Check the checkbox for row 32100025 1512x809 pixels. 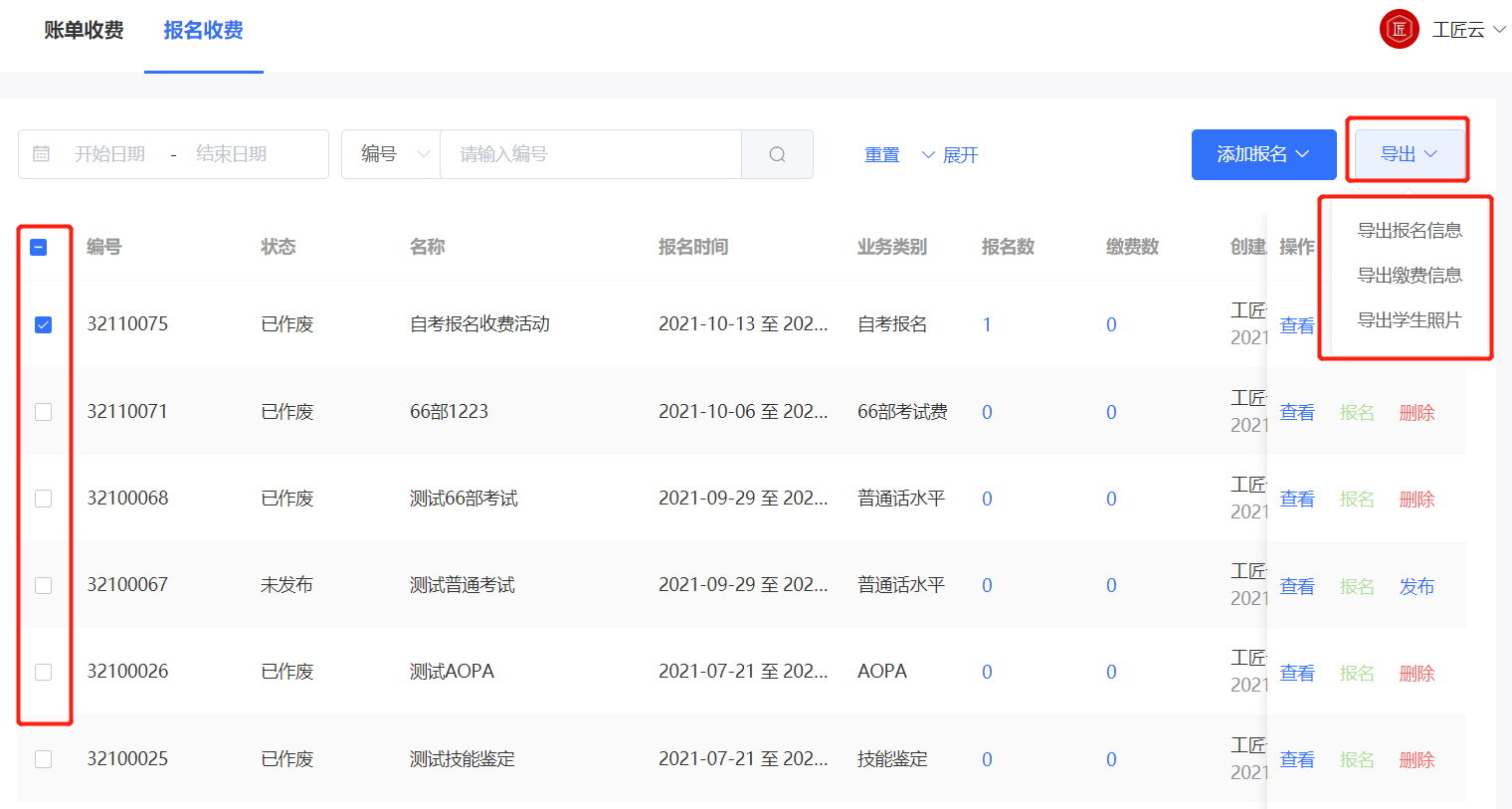tap(43, 759)
